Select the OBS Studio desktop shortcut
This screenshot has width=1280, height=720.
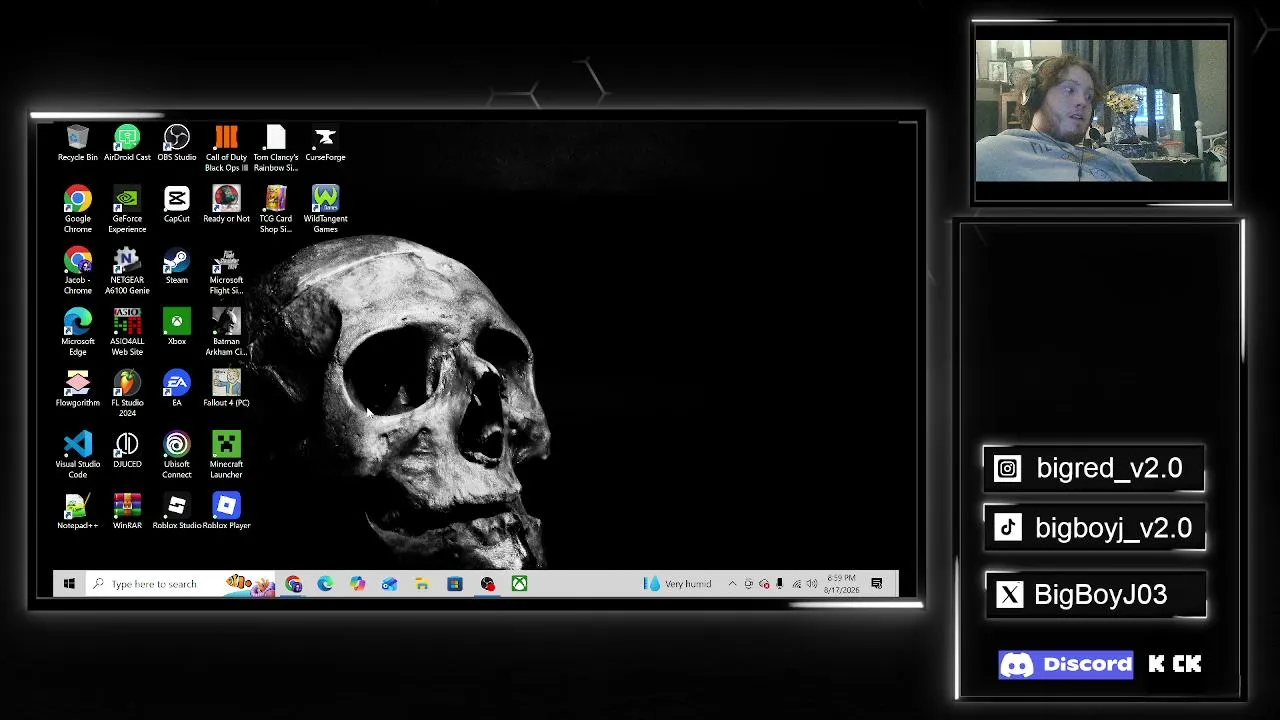176,143
